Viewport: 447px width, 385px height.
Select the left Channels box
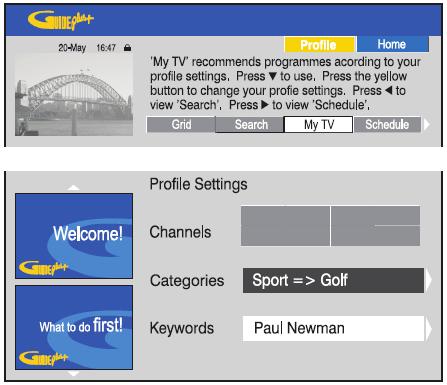pos(285,226)
